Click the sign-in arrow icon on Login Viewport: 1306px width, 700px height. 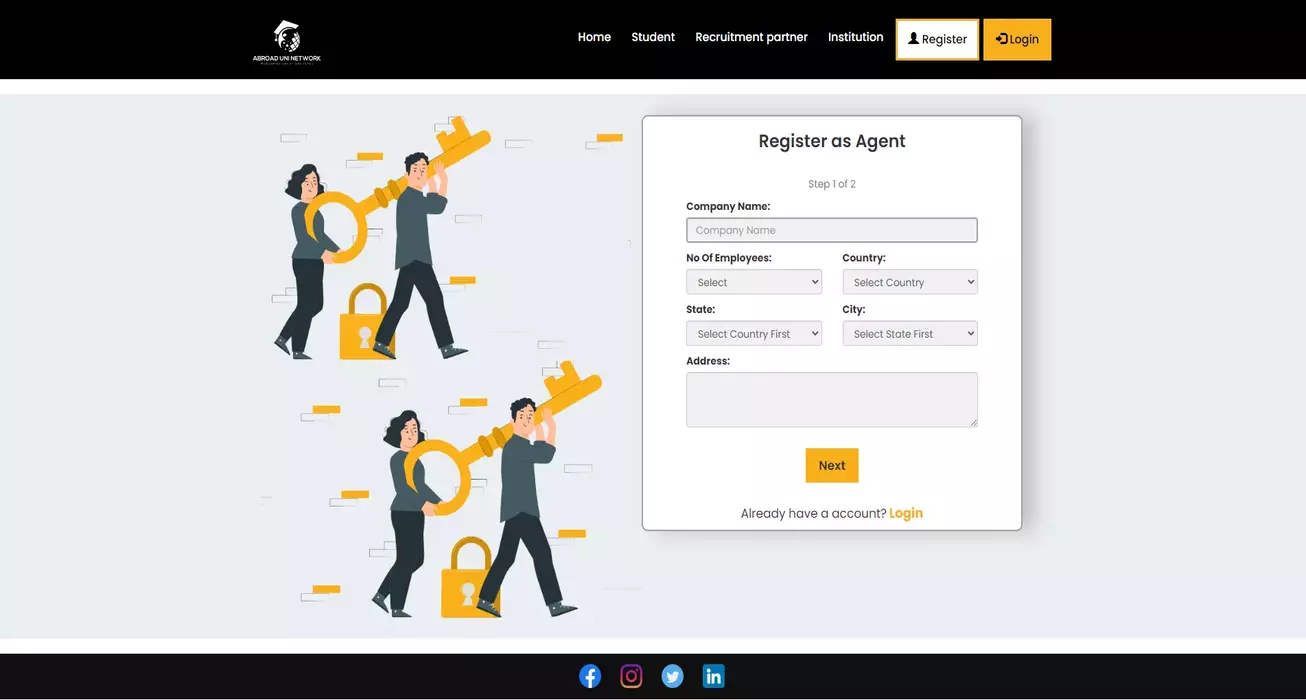(1001, 39)
